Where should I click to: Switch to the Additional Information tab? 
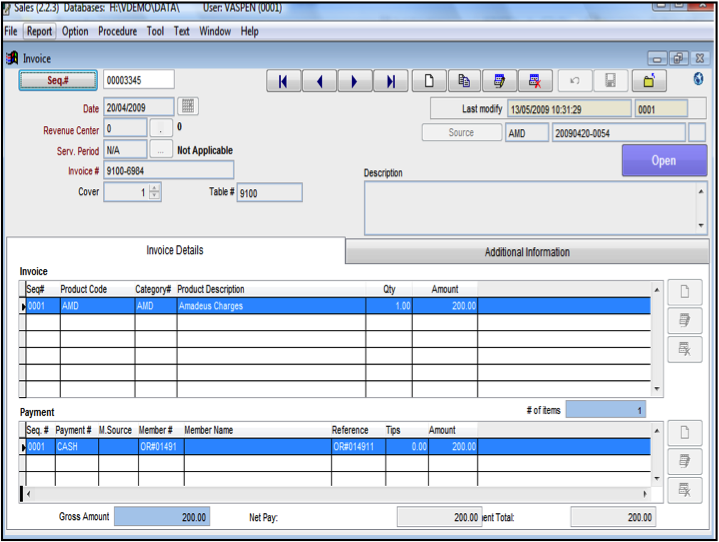tap(527, 252)
